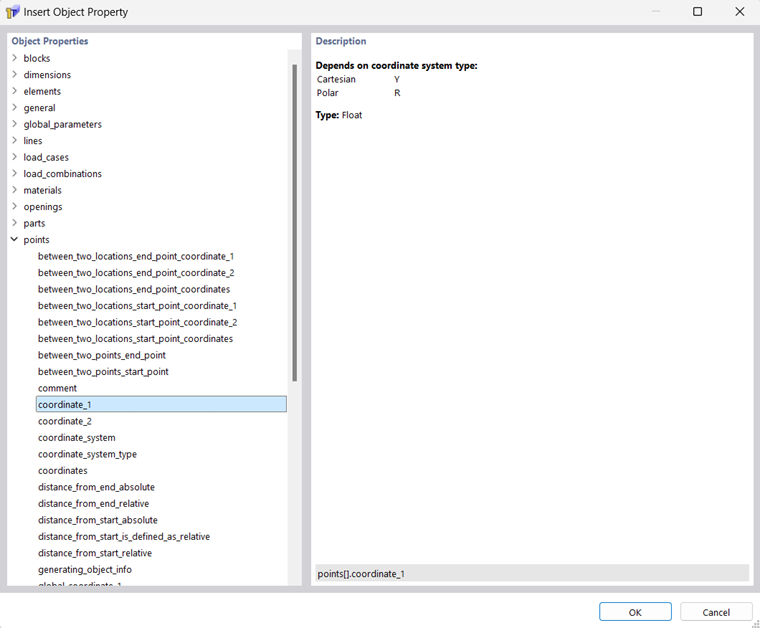Click the Object Properties list scrollbar thumb
Screen dimensions: 760x628
tap(294, 223)
